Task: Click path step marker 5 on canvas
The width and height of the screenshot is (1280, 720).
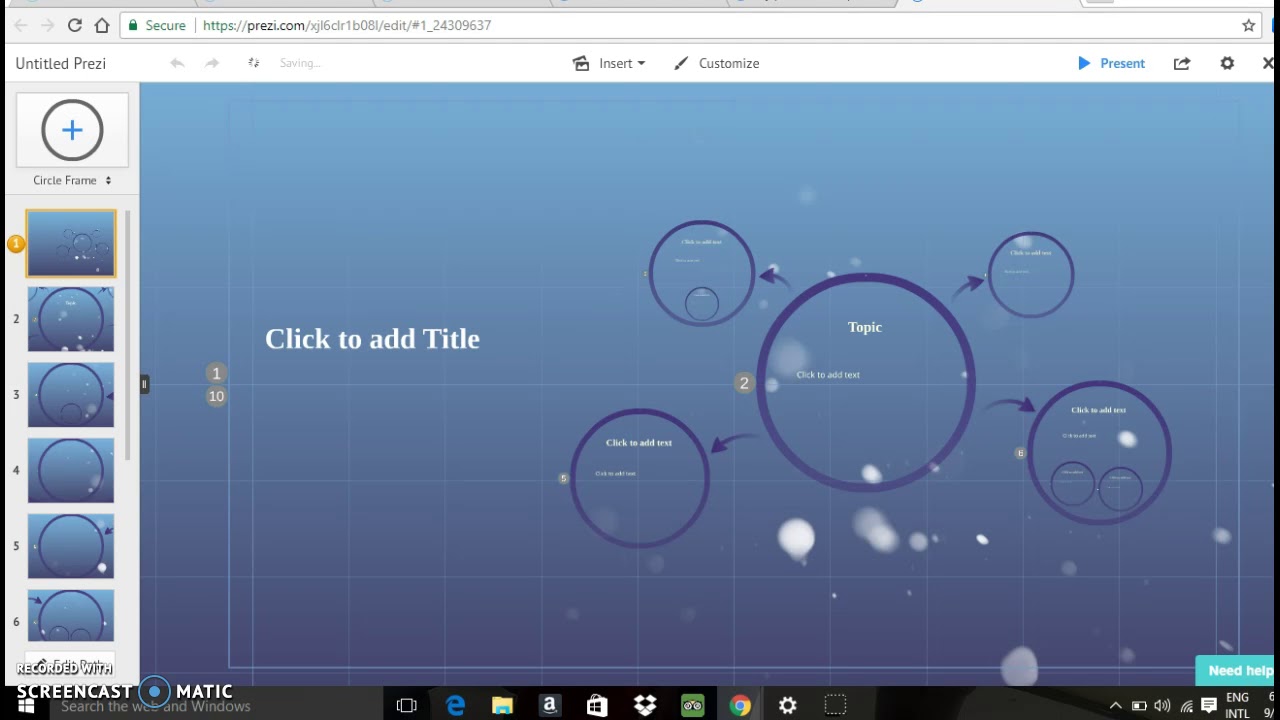Action: (563, 479)
